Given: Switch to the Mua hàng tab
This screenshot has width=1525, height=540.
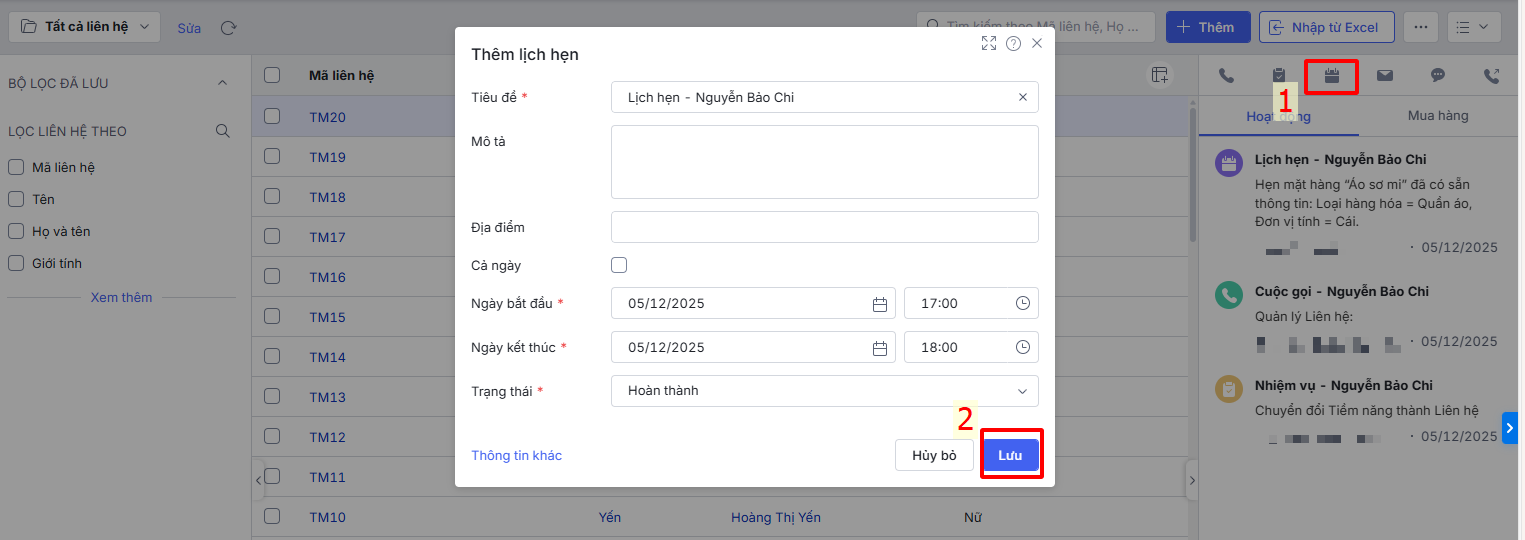Looking at the screenshot, I should point(1438,116).
